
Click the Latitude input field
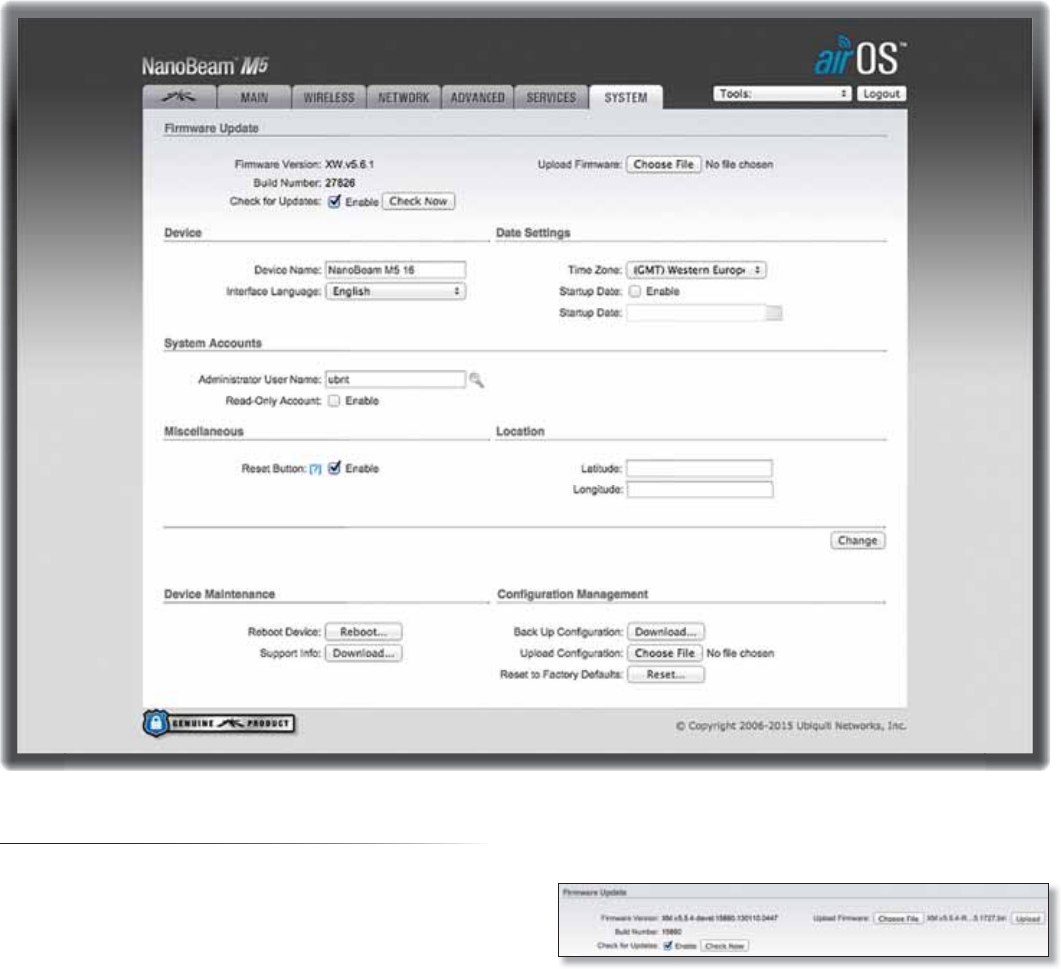point(700,468)
